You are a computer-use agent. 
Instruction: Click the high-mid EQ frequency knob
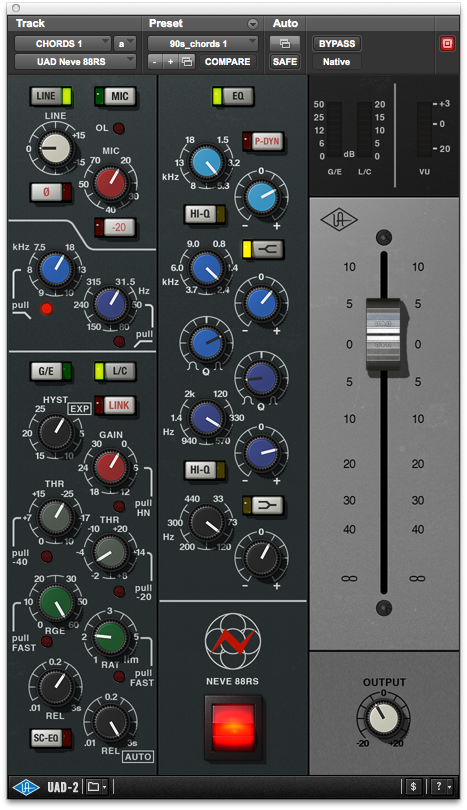pyautogui.click(x=207, y=269)
